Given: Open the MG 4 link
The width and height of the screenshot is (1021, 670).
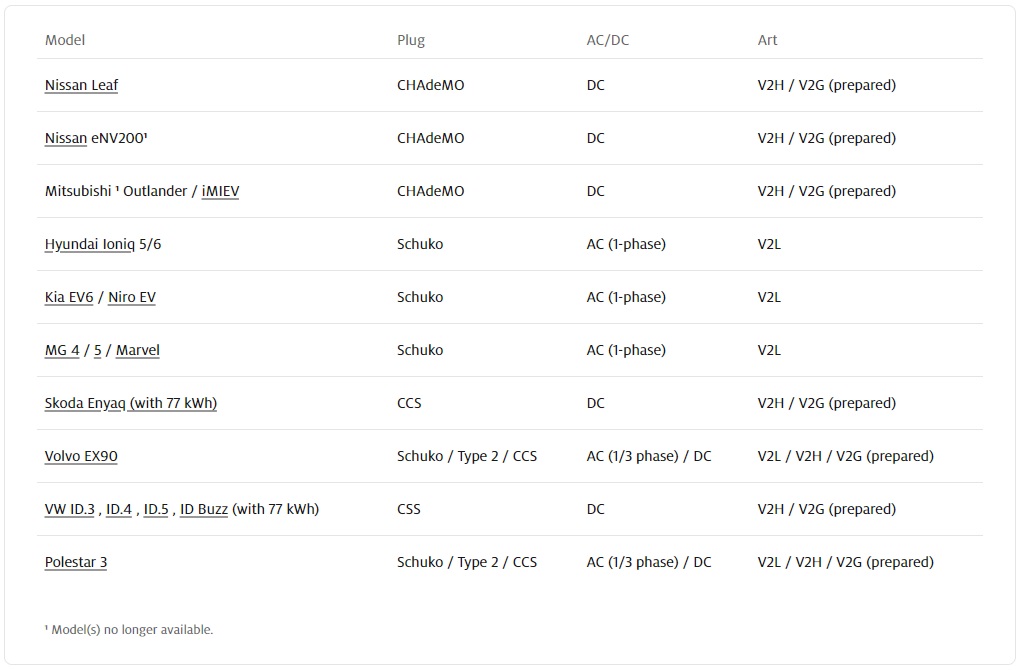Looking at the screenshot, I should tap(62, 350).
